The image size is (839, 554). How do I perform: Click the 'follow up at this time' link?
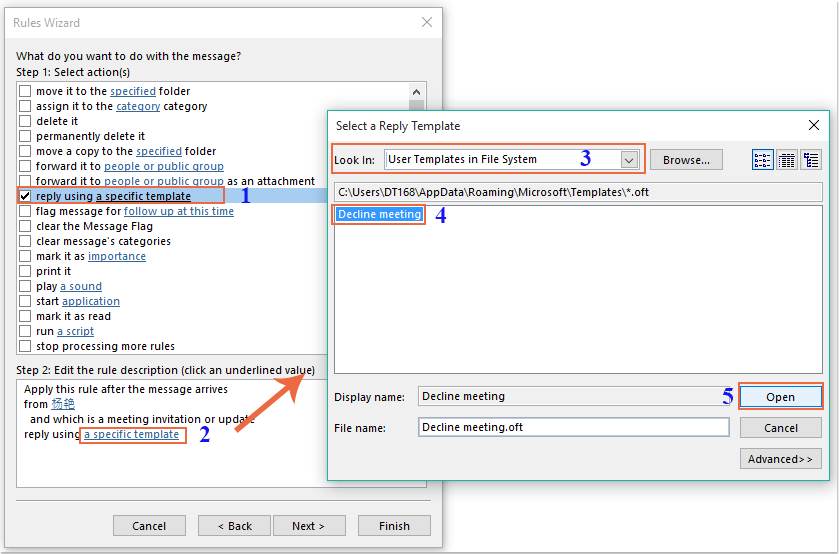coord(179,212)
